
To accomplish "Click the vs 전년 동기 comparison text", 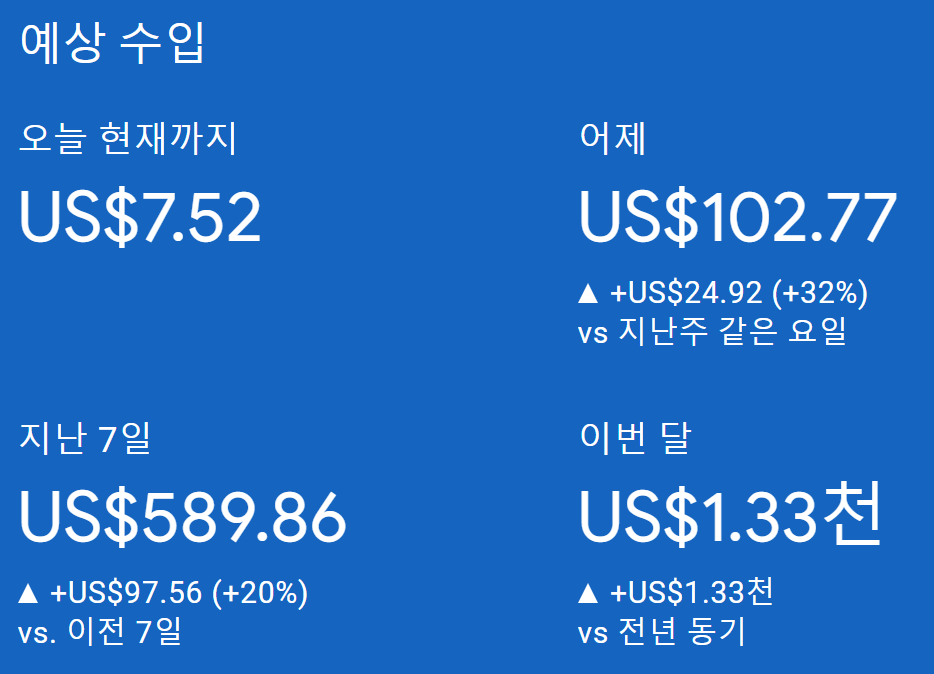I will [661, 632].
